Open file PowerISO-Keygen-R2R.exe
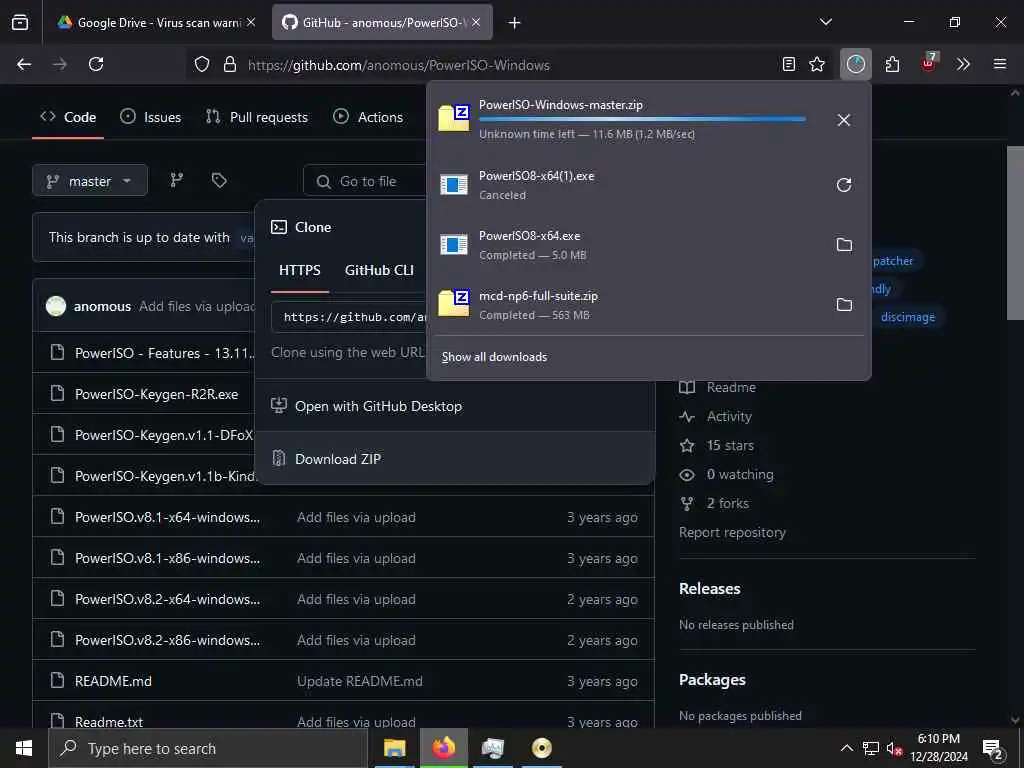 coord(157,394)
